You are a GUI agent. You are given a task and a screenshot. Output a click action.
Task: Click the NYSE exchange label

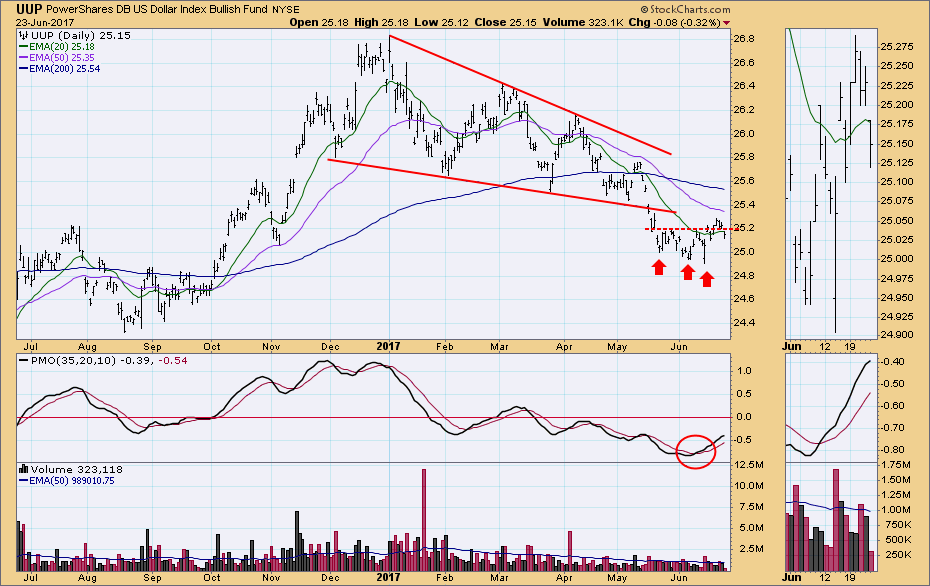point(286,10)
